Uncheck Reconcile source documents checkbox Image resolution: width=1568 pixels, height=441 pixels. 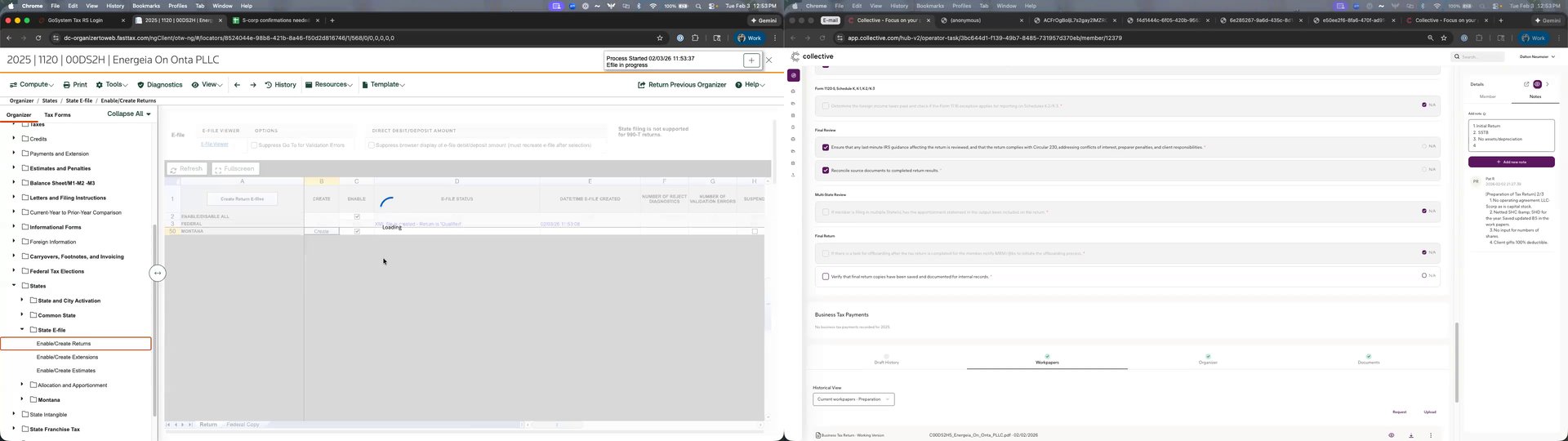826,171
